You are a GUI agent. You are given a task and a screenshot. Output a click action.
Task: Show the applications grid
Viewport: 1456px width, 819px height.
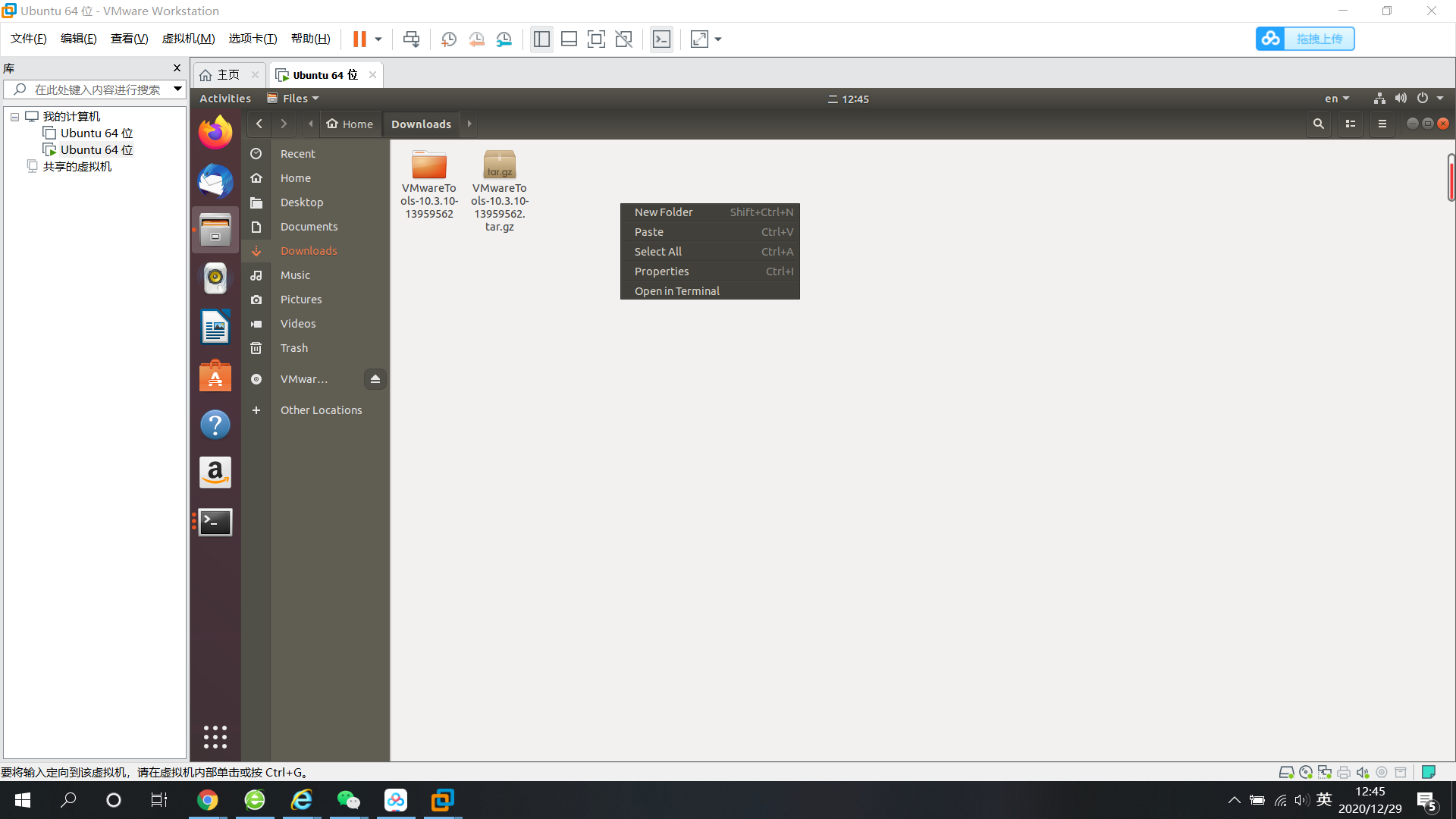click(215, 736)
